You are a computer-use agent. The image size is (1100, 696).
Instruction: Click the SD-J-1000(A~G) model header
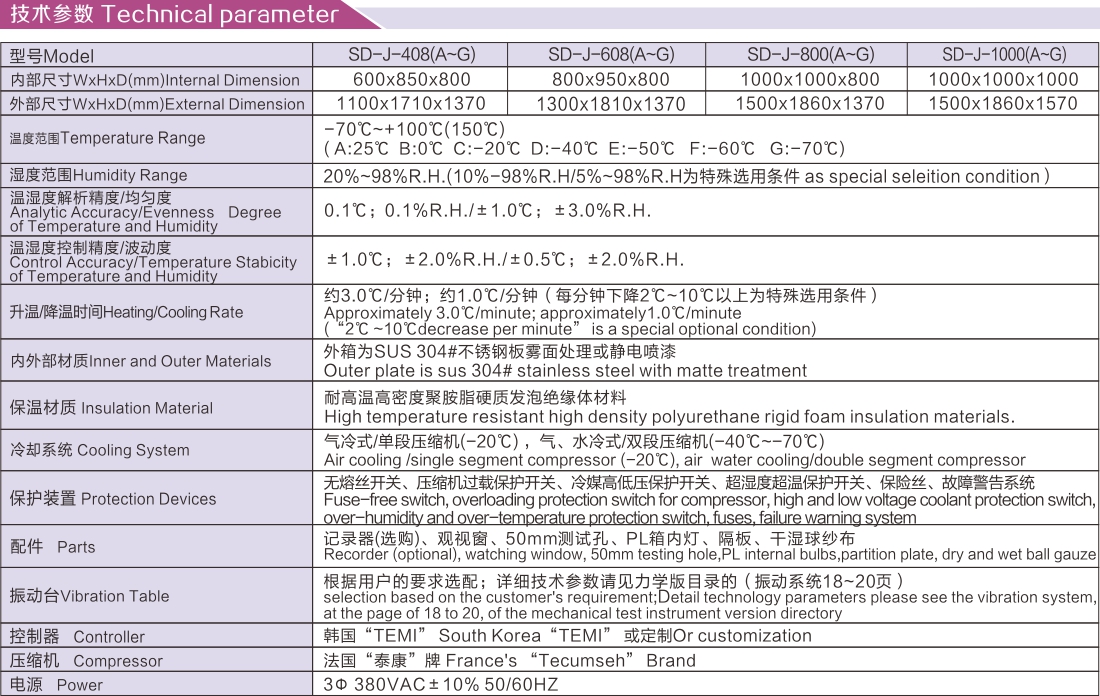(x=1003, y=55)
